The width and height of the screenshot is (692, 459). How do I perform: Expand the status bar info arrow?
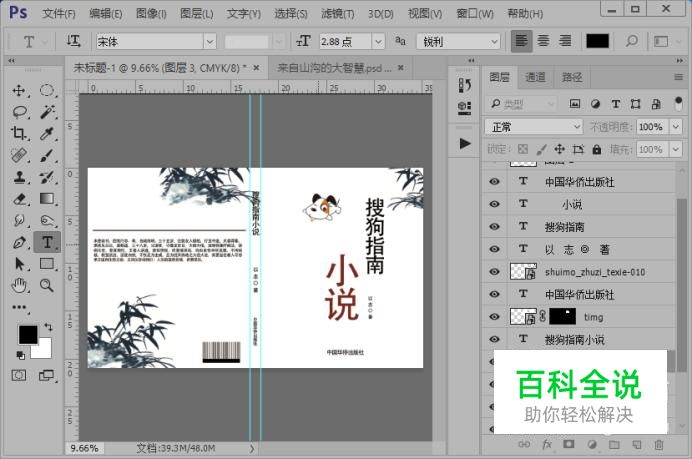click(252, 448)
